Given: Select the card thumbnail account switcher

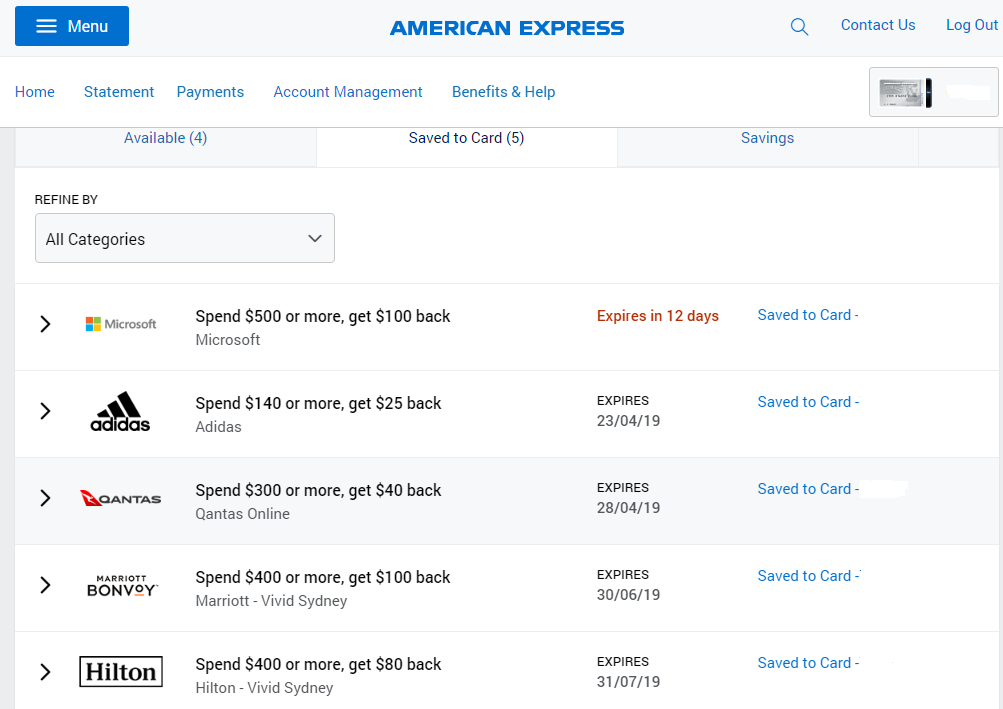Looking at the screenshot, I should (933, 92).
